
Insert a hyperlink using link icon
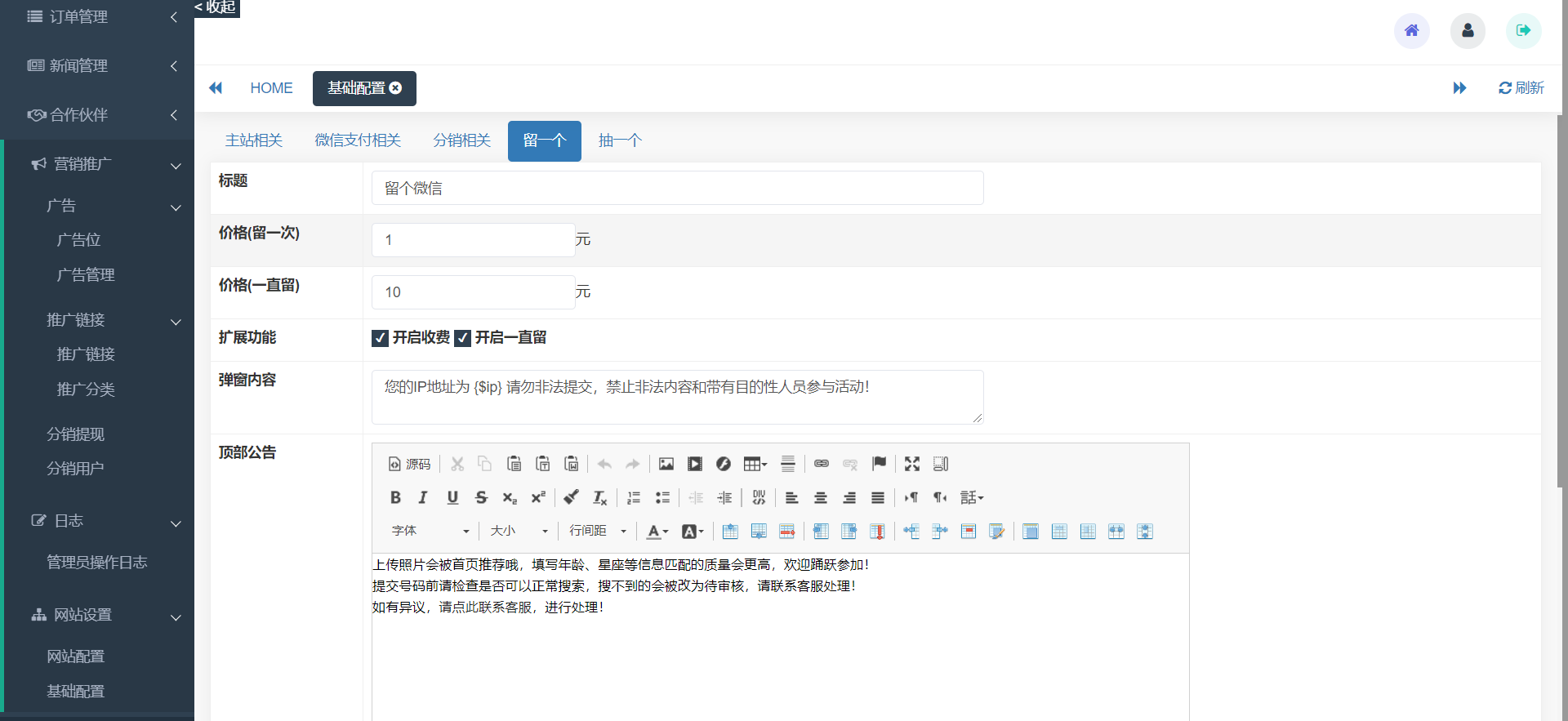[x=822, y=464]
